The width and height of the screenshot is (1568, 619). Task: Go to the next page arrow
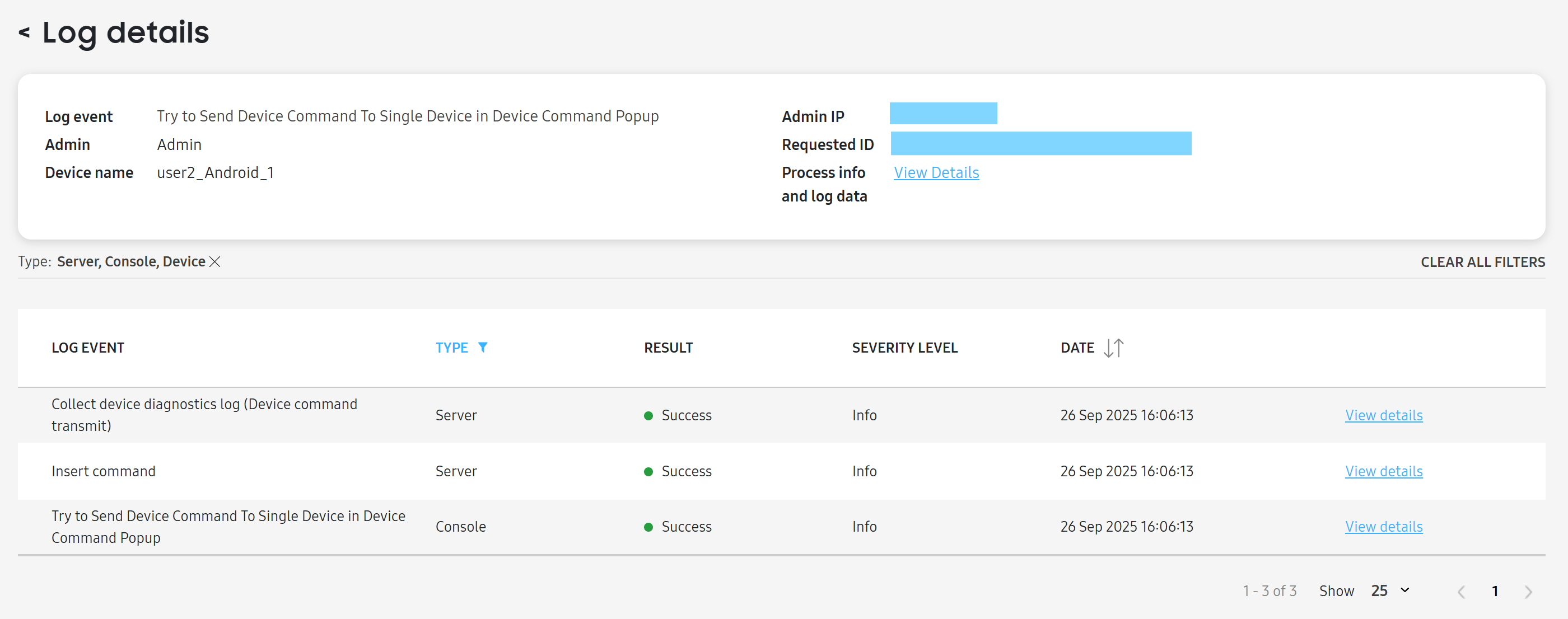coord(1528,591)
